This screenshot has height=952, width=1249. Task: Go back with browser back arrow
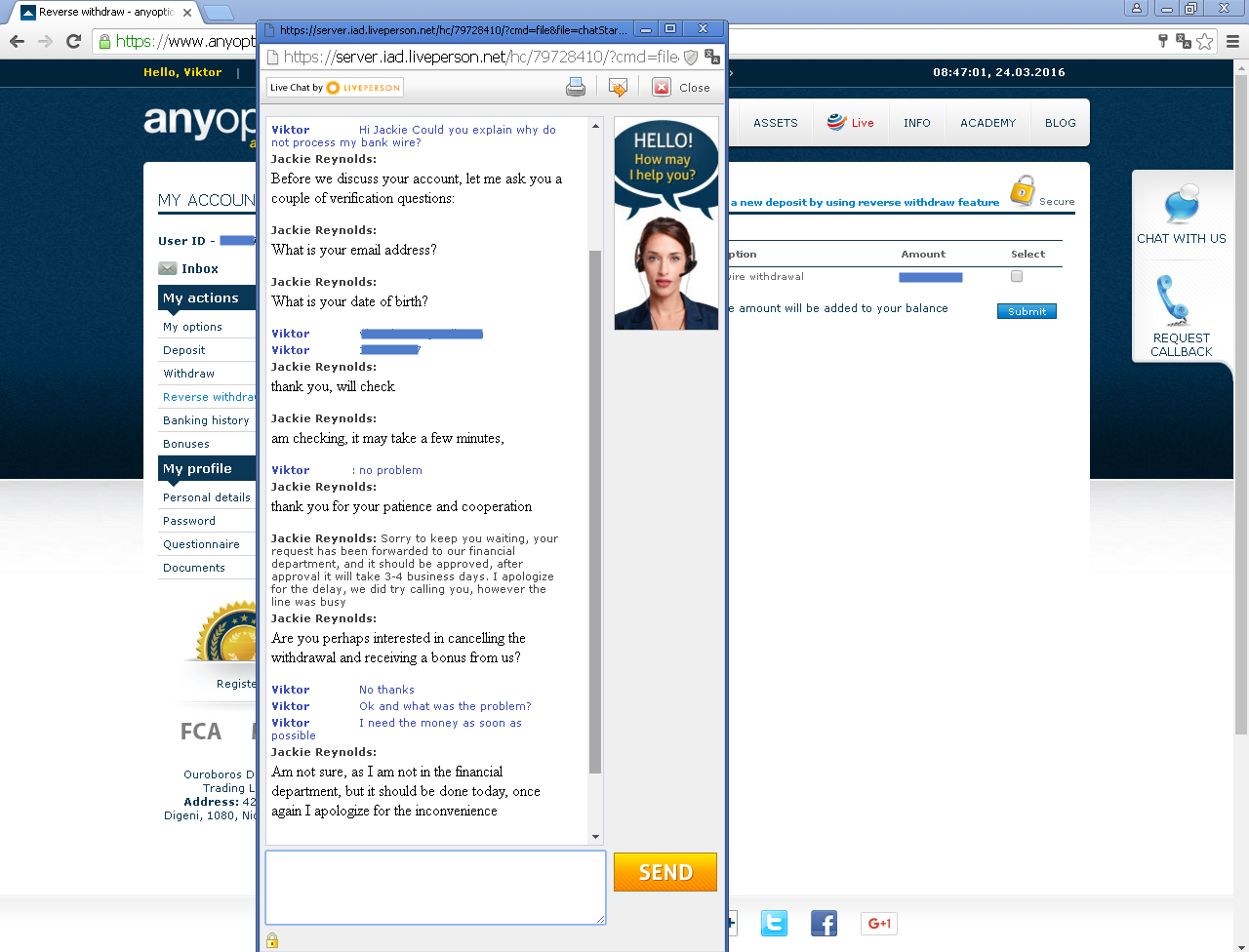17,41
